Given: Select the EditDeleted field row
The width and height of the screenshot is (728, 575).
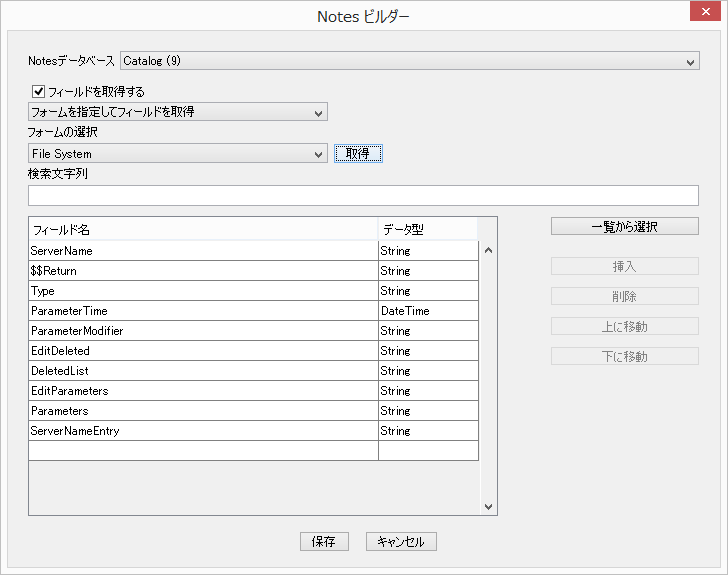Looking at the screenshot, I should click(x=203, y=351).
